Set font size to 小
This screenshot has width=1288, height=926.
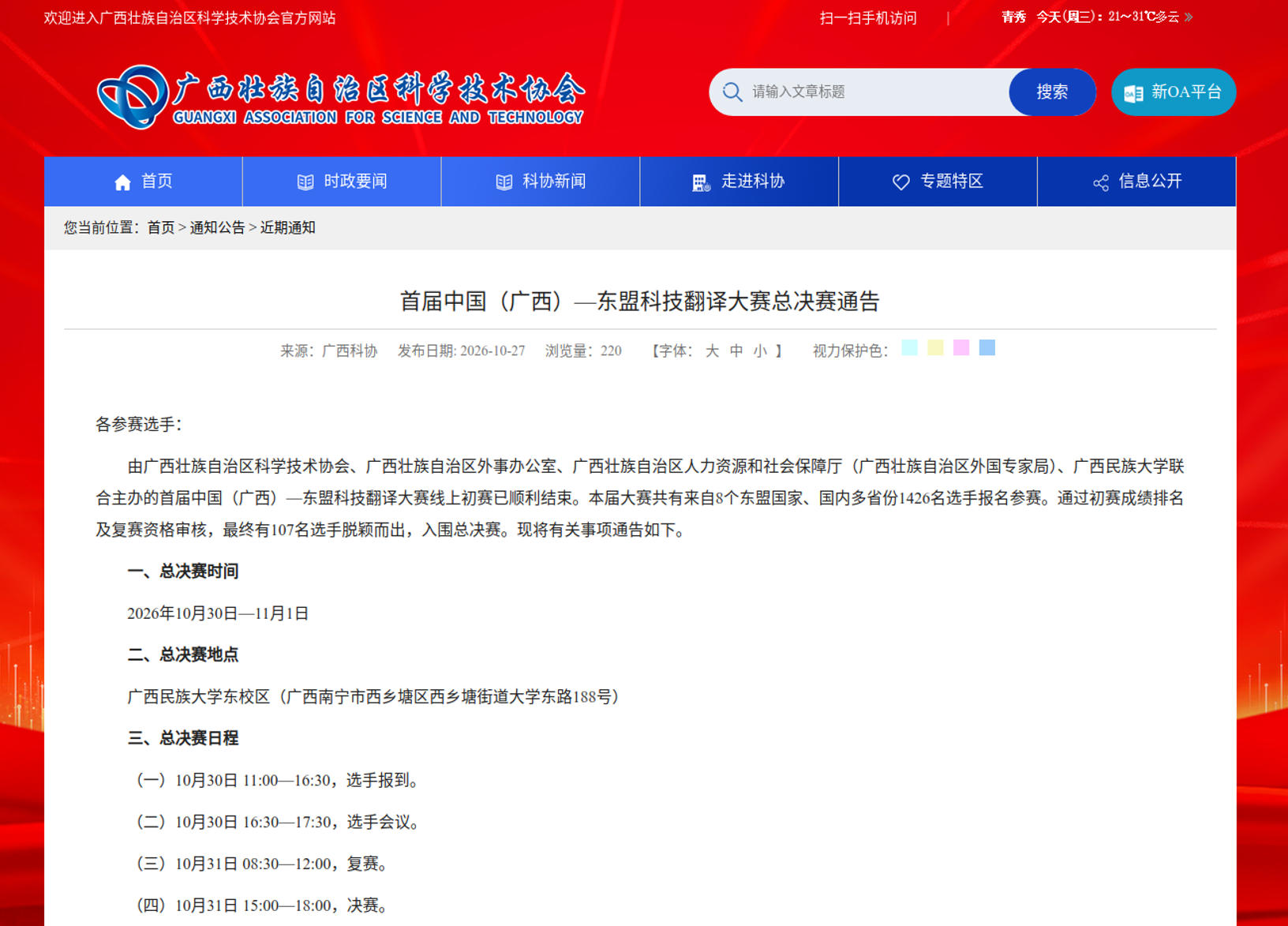[x=760, y=351]
